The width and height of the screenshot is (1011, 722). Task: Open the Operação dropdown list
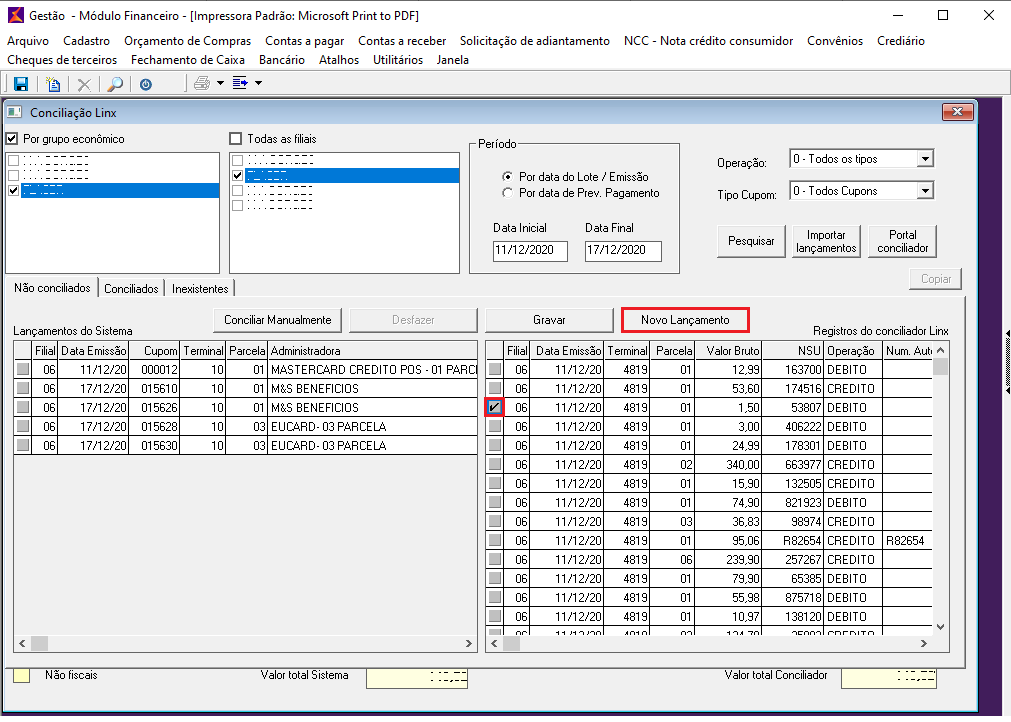click(925, 159)
